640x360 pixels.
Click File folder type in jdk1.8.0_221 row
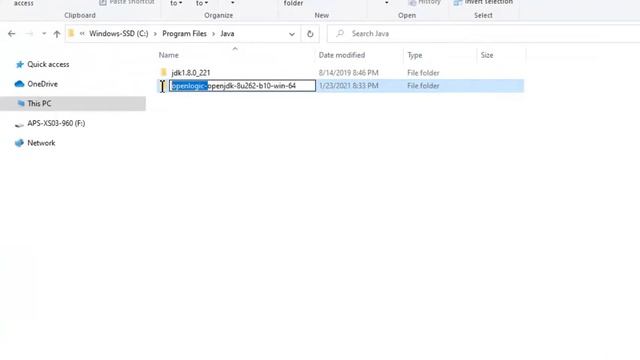[423, 73]
